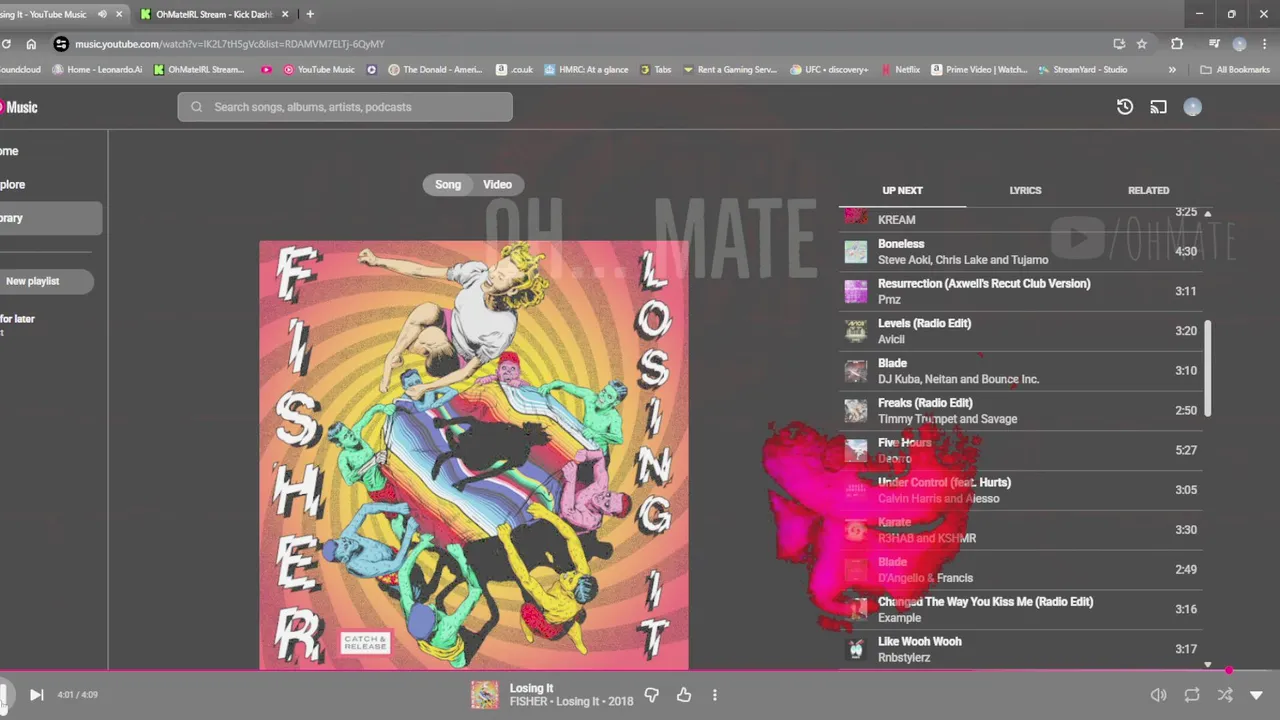Screen dimensions: 1280x720
Task: Click the small album thumbnail in player bar
Action: pos(485,694)
